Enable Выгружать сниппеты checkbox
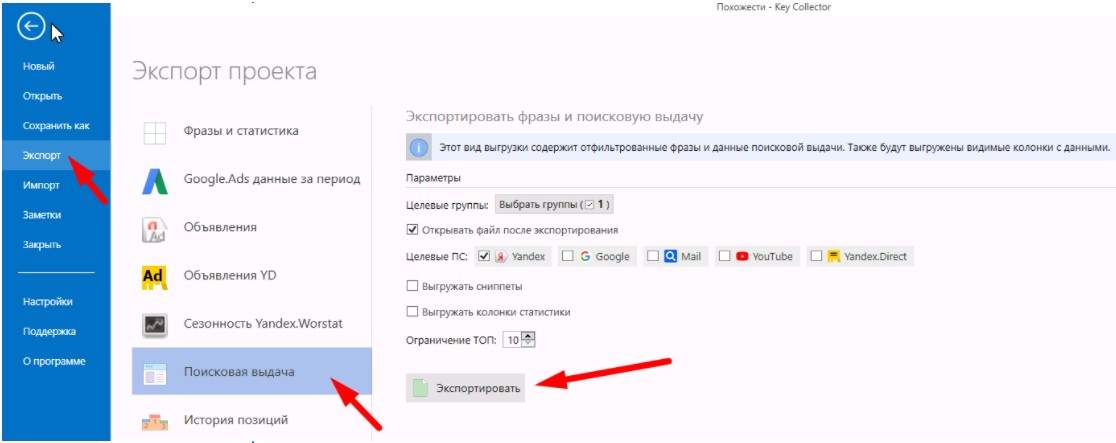This screenshot has height=443, width=1116. [411, 286]
